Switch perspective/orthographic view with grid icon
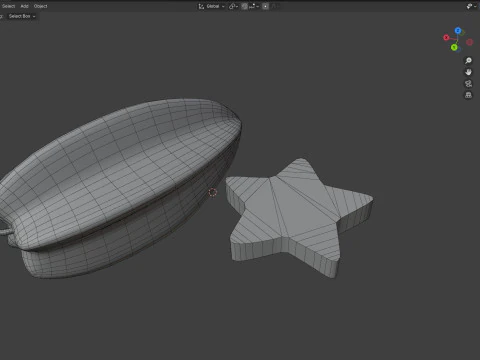480x360 pixels. click(x=468, y=95)
